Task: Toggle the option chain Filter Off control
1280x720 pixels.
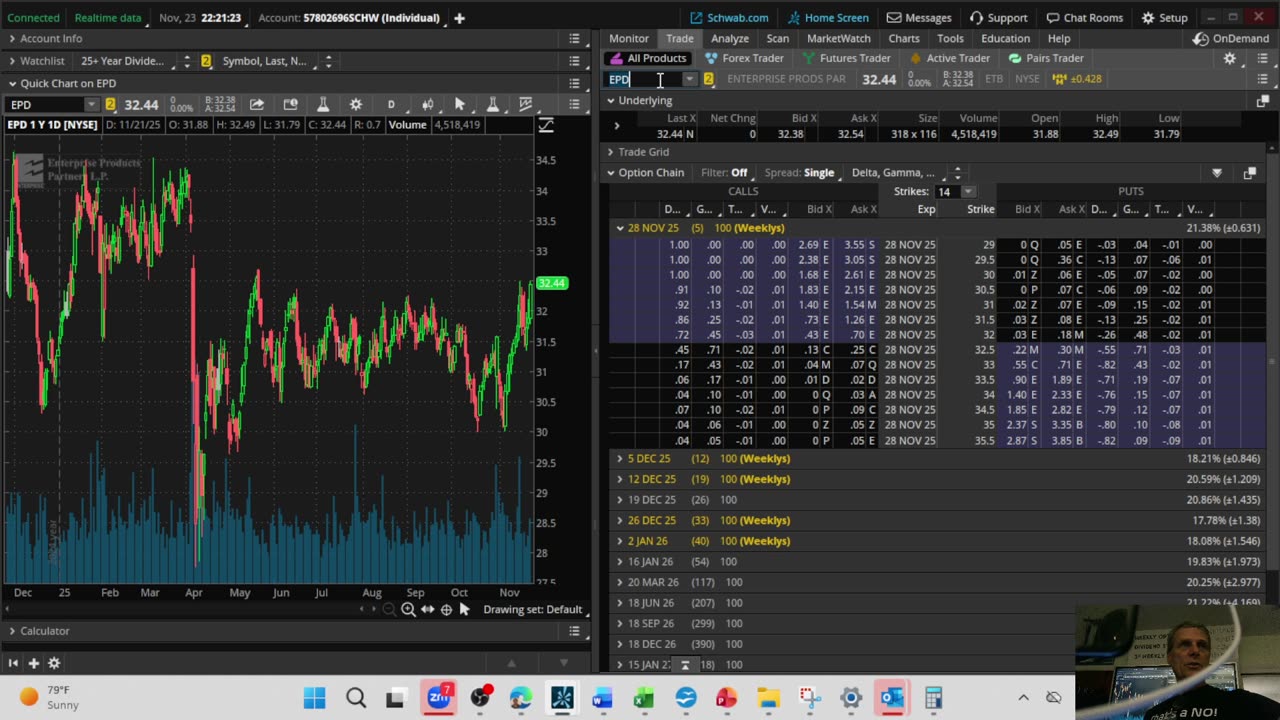Action: tap(738, 173)
